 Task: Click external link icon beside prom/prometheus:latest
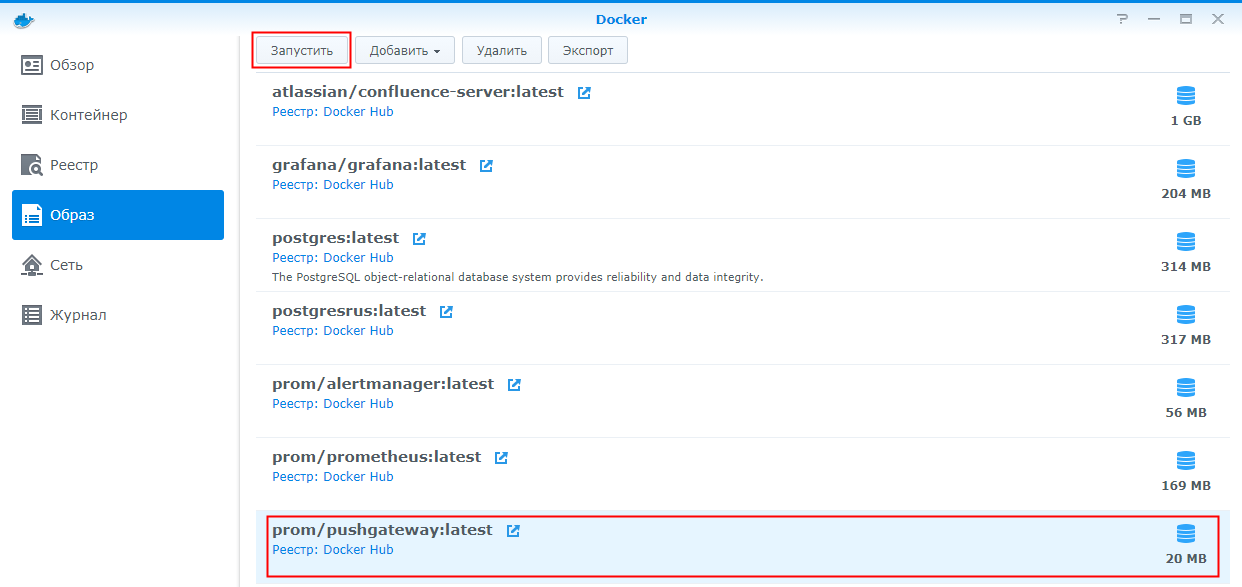(501, 458)
